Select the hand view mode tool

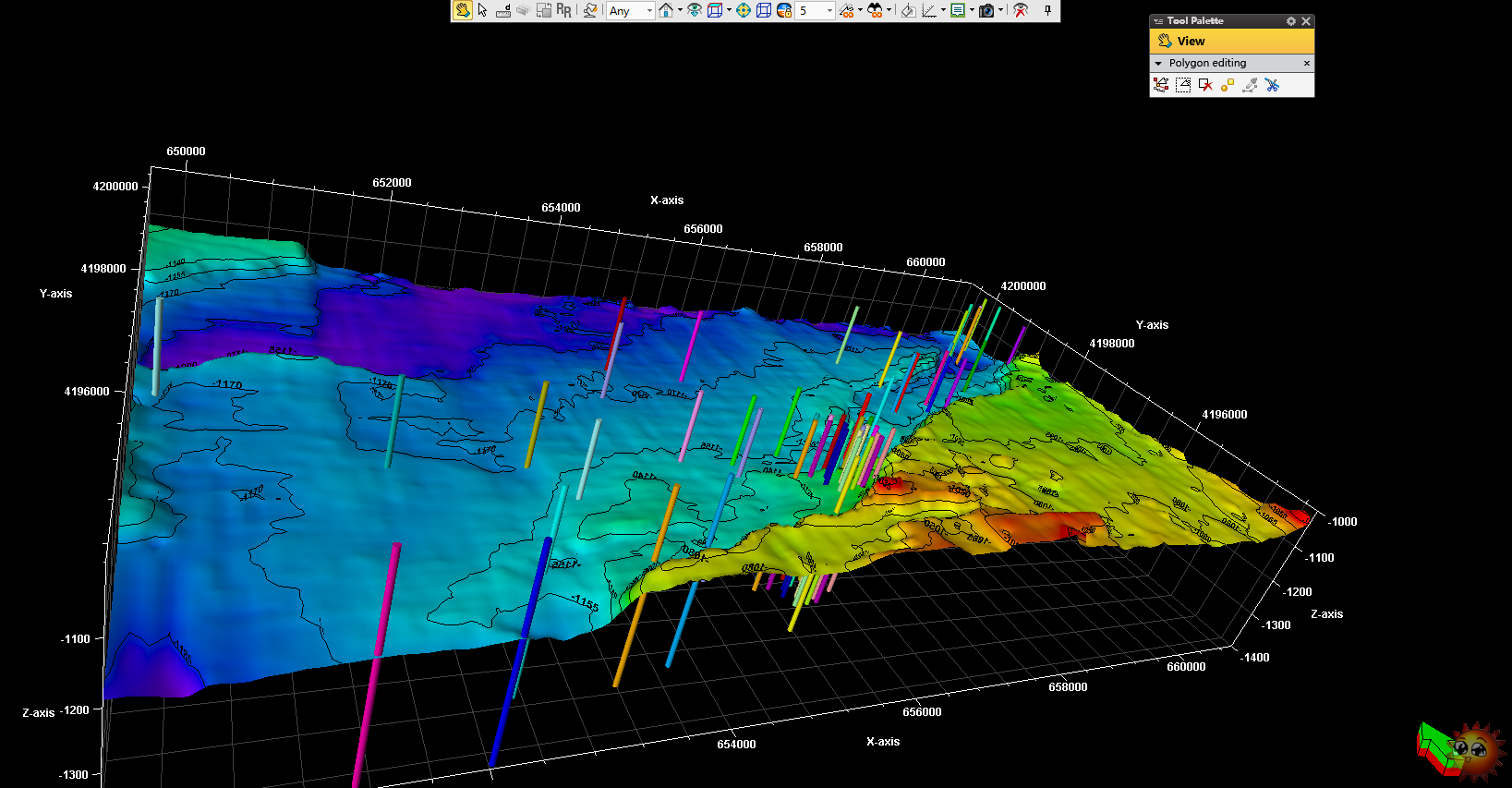coord(463,10)
